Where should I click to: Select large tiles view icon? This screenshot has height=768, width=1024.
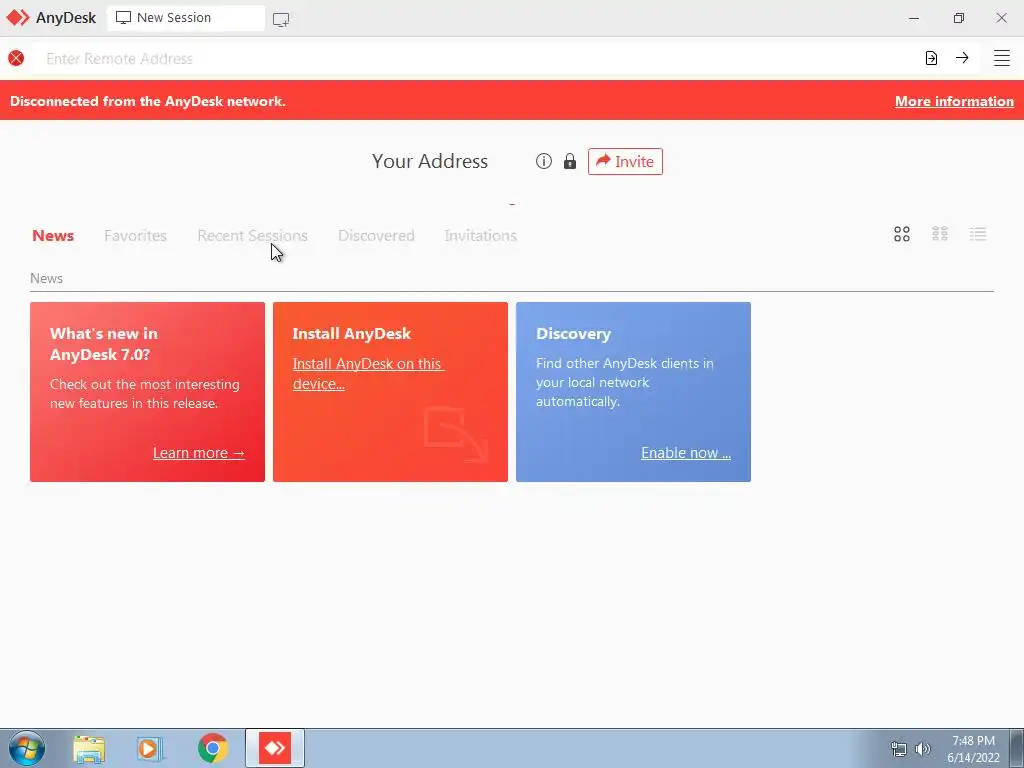pyautogui.click(x=902, y=234)
